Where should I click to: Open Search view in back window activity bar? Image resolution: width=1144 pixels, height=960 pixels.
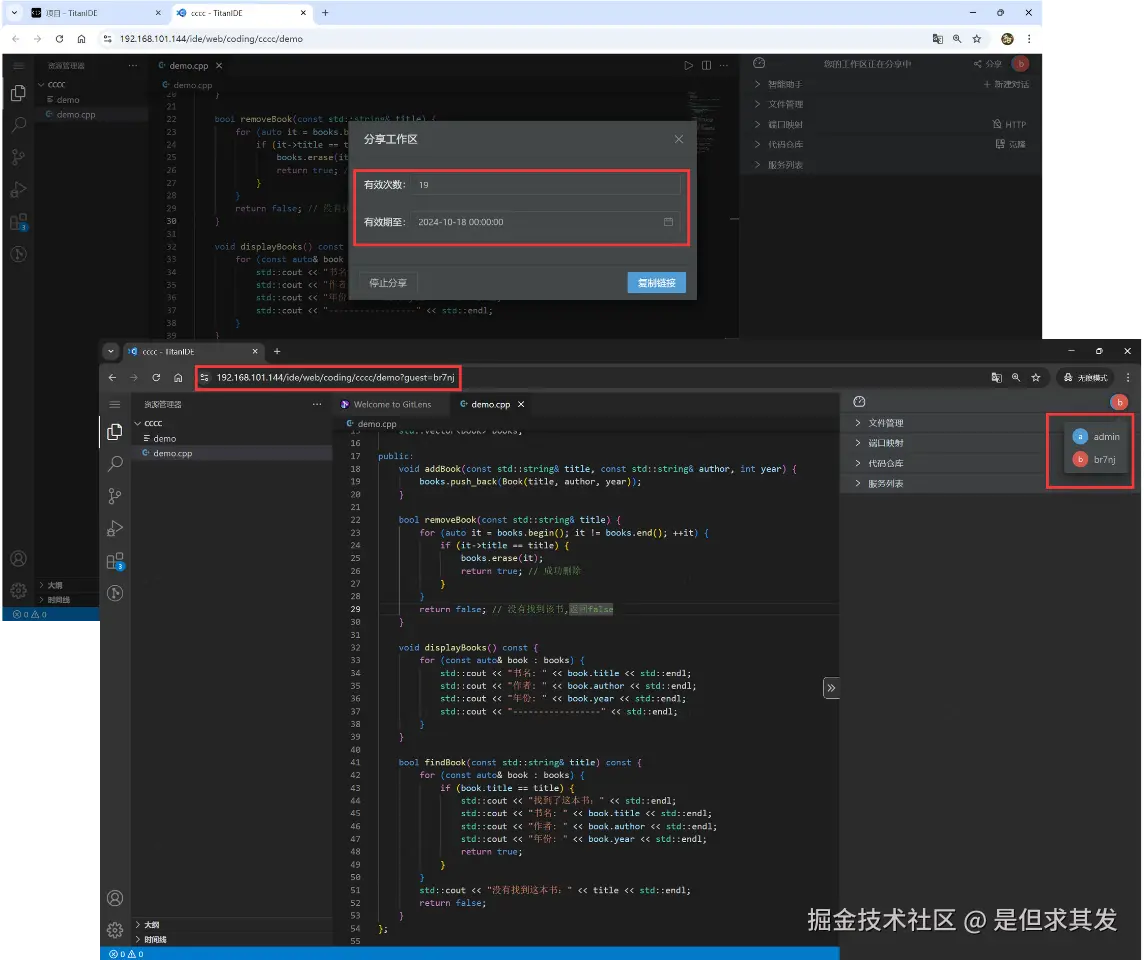tap(18, 125)
